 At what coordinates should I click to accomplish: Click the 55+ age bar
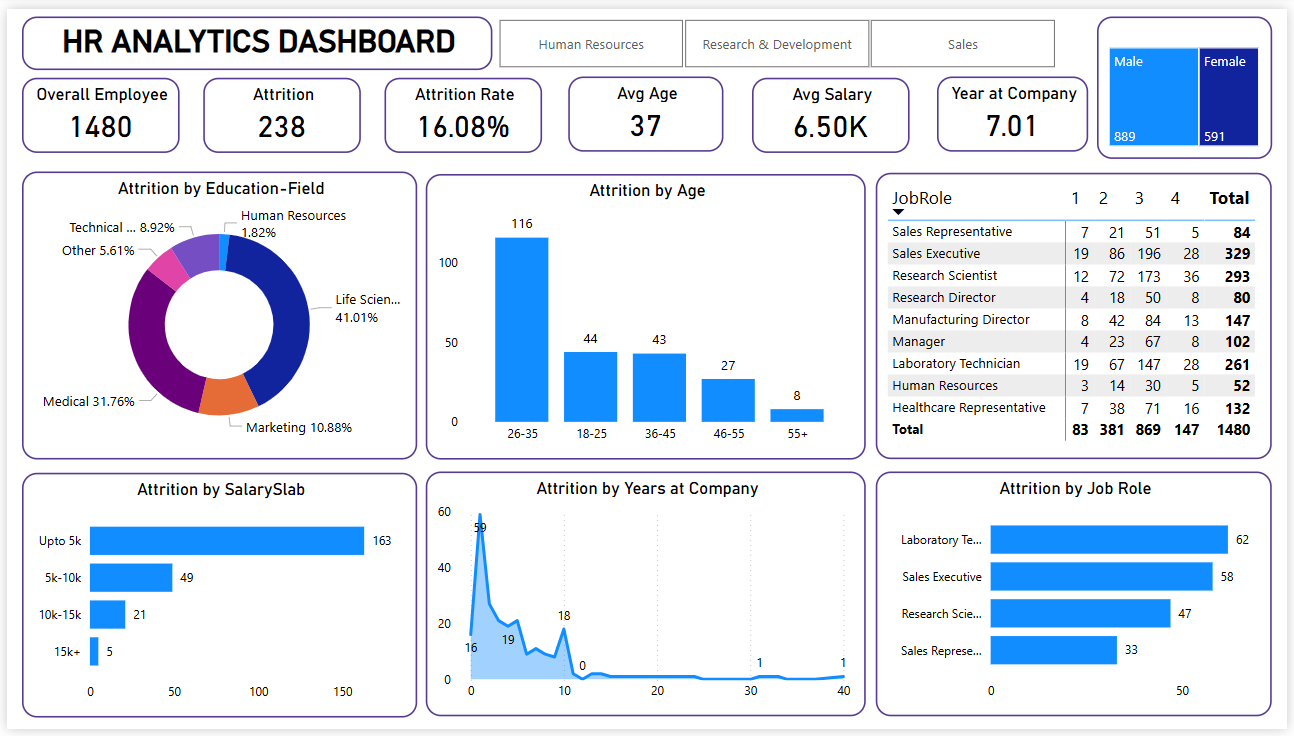click(797, 415)
